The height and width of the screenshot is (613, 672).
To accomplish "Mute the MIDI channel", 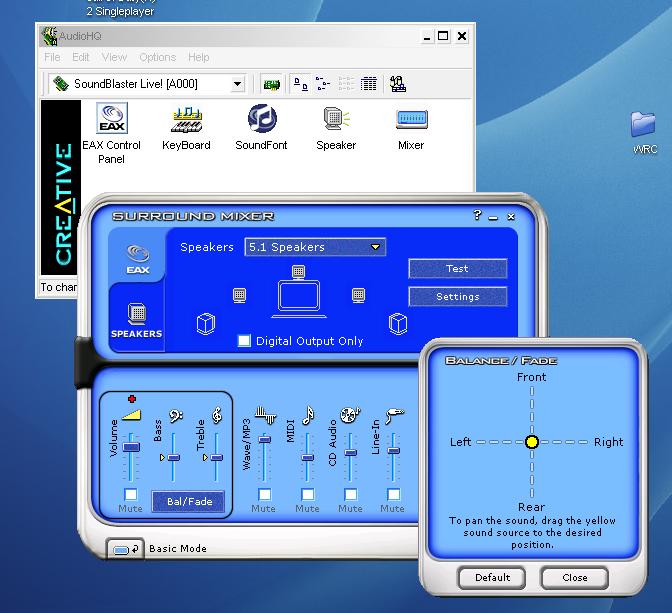I will coord(307,494).
